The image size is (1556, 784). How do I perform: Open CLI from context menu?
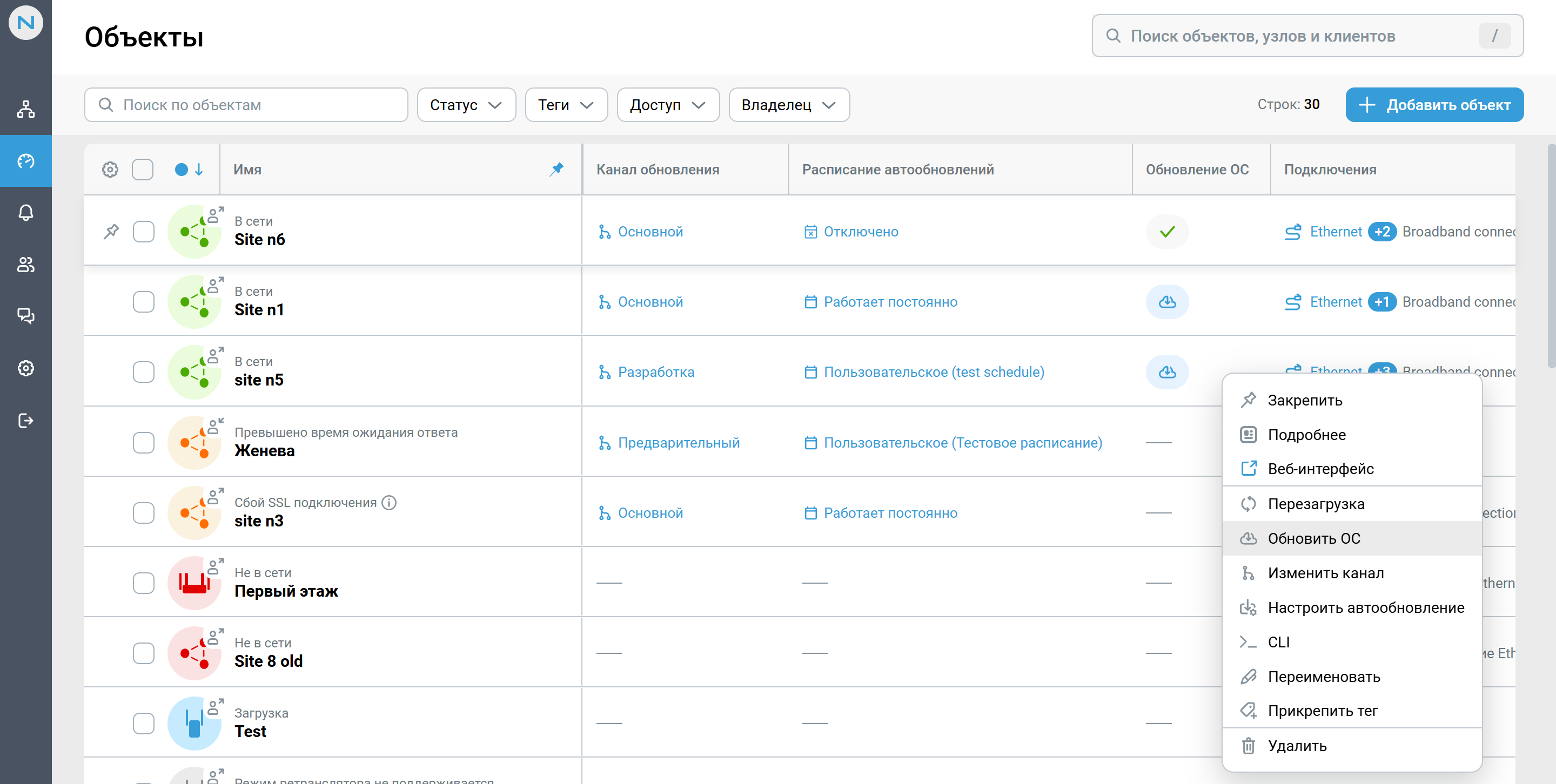tap(1352, 642)
